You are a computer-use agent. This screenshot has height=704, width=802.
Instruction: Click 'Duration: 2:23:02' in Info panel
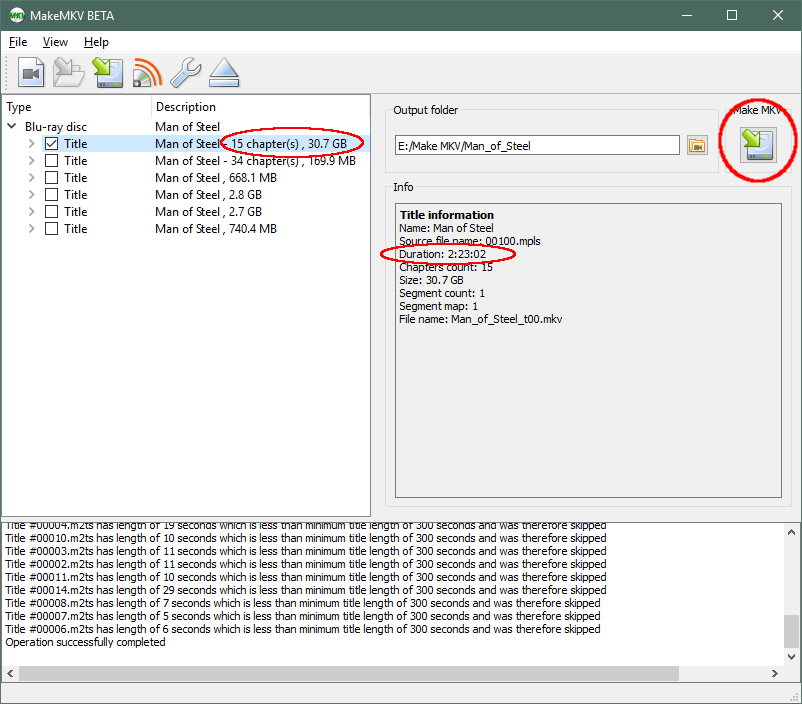click(442, 254)
